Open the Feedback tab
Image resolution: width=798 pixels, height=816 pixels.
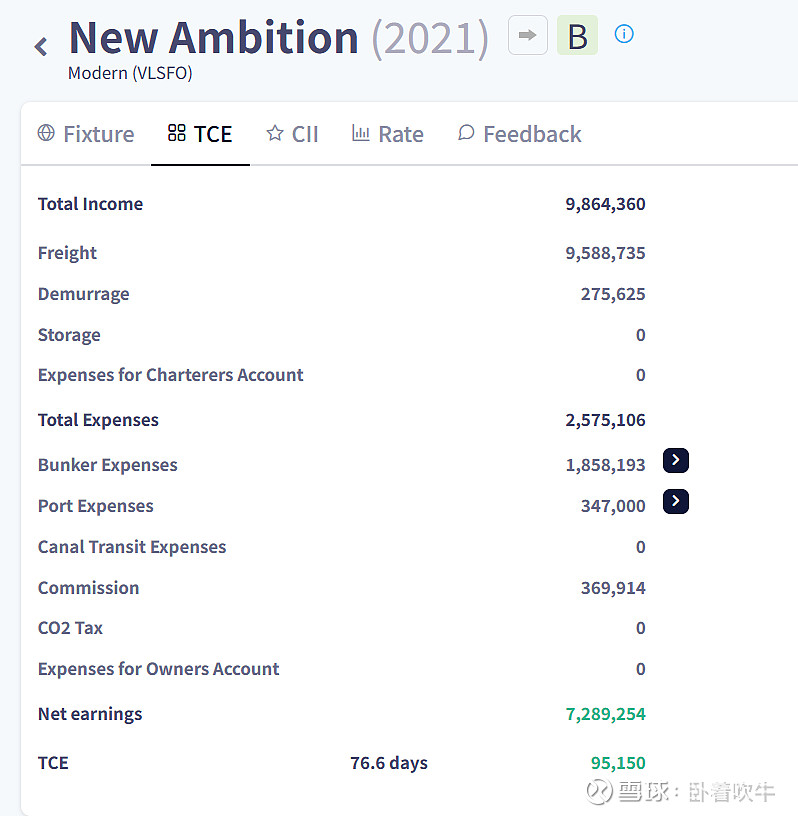coord(532,134)
